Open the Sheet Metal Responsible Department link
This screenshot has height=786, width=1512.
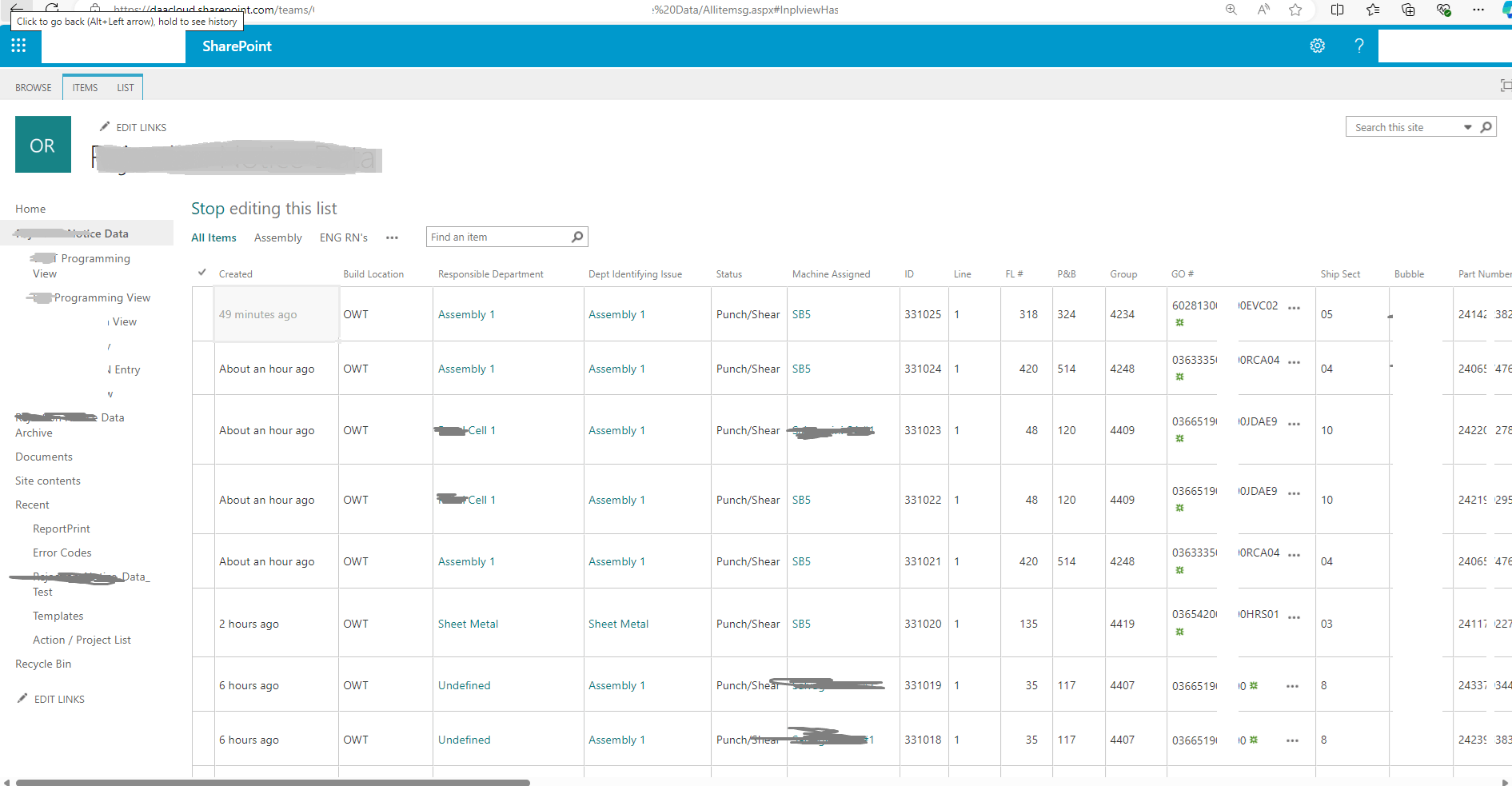[468, 624]
